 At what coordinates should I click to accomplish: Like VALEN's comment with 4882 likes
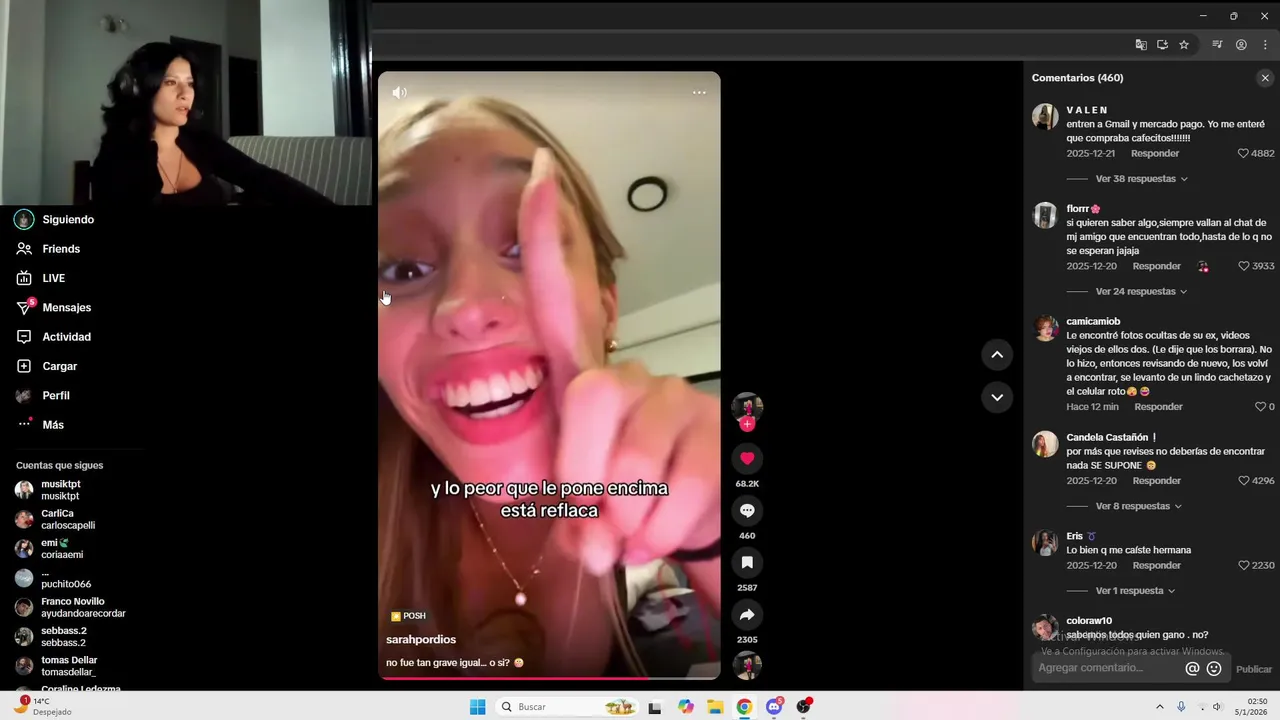click(1243, 153)
